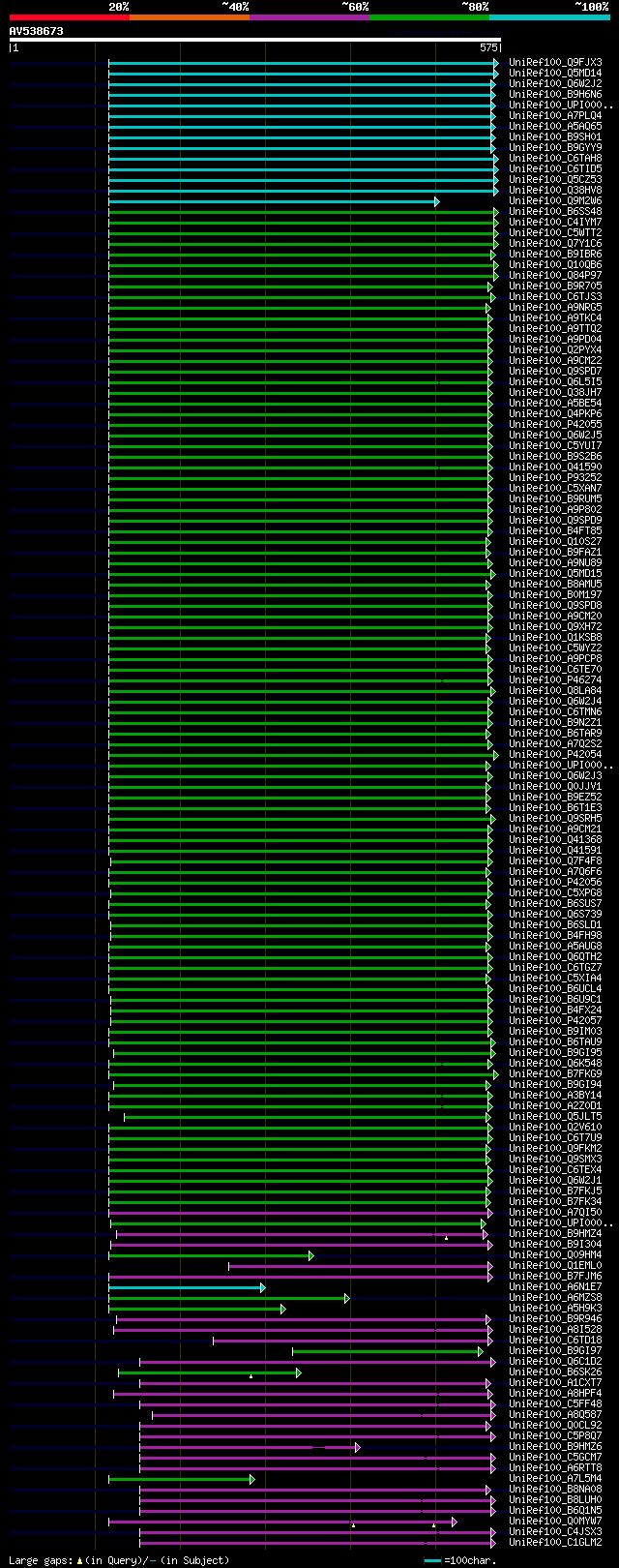Select the label UniRef100_Q6S739
Image resolution: width=619 pixels, height=1568 pixels.
[x=555, y=915]
